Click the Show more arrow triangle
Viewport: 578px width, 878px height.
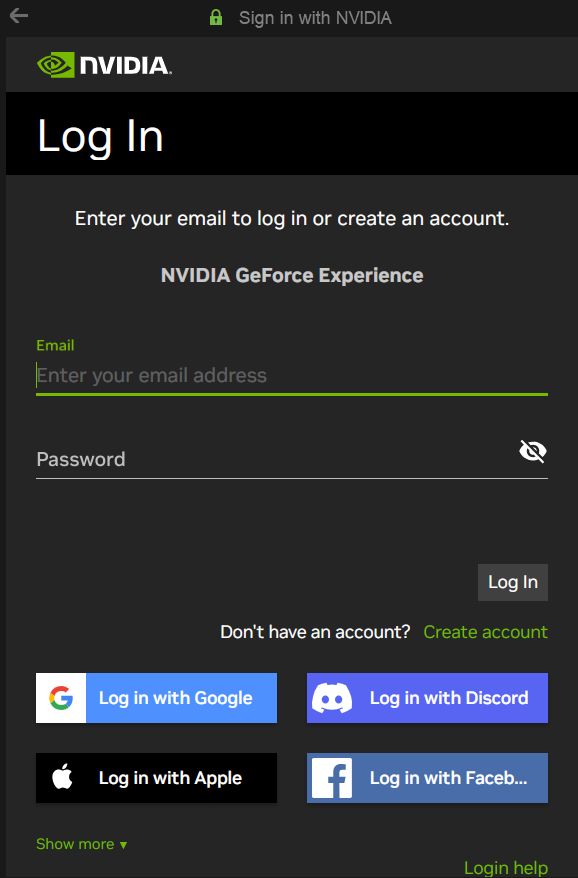123,845
